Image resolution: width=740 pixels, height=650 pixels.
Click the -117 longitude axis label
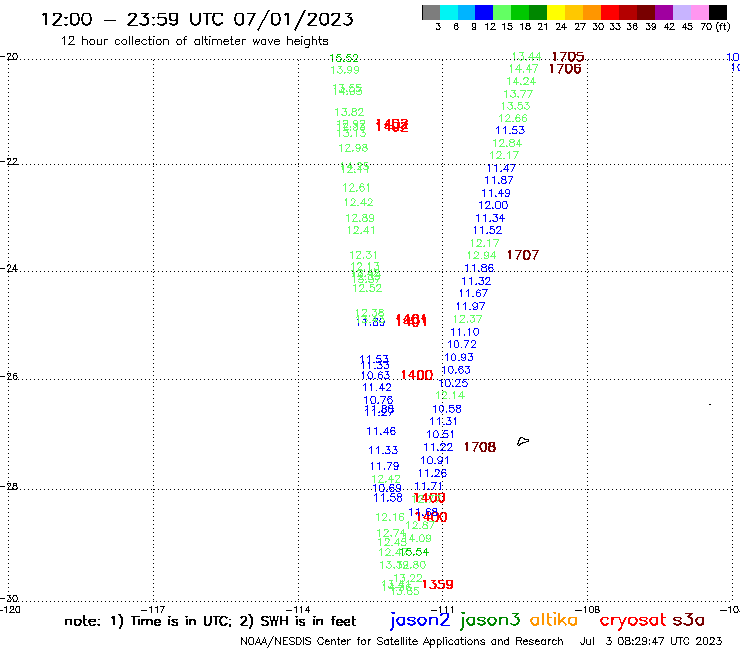(153, 609)
